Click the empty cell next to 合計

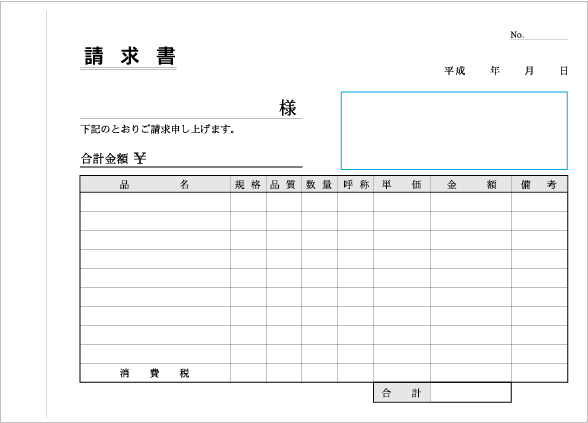471,393
